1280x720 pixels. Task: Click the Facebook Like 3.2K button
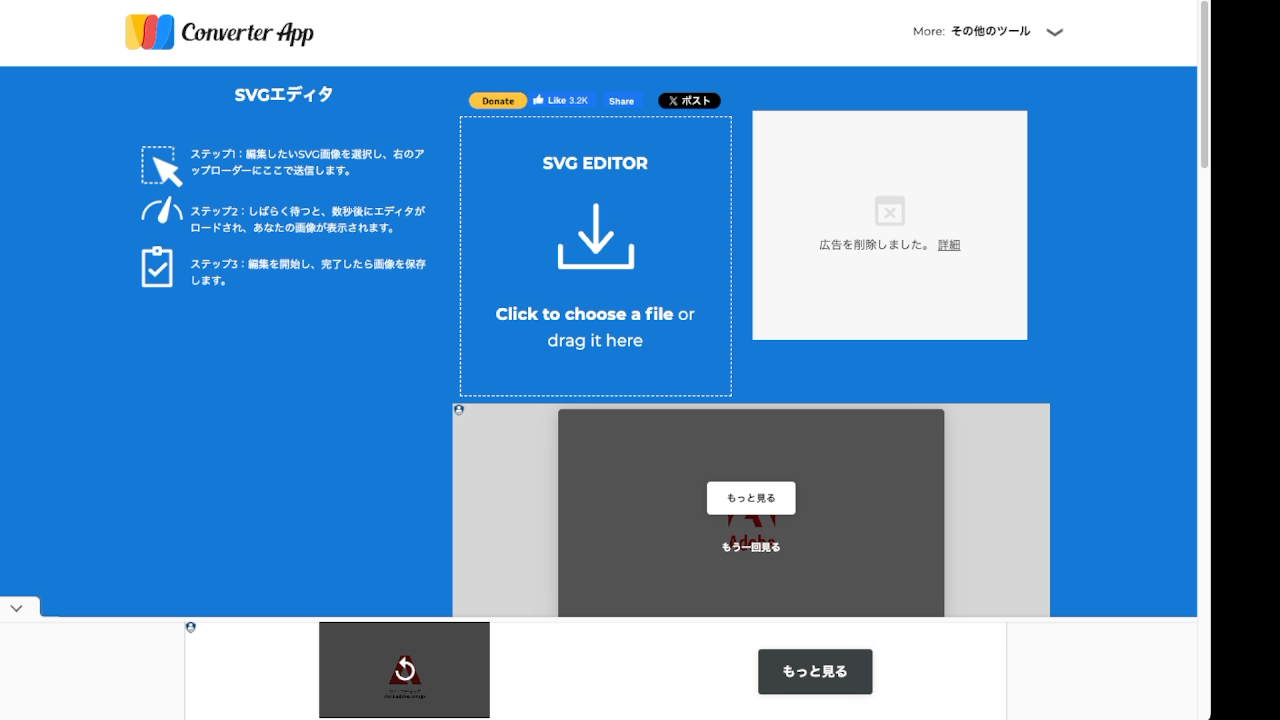click(561, 101)
